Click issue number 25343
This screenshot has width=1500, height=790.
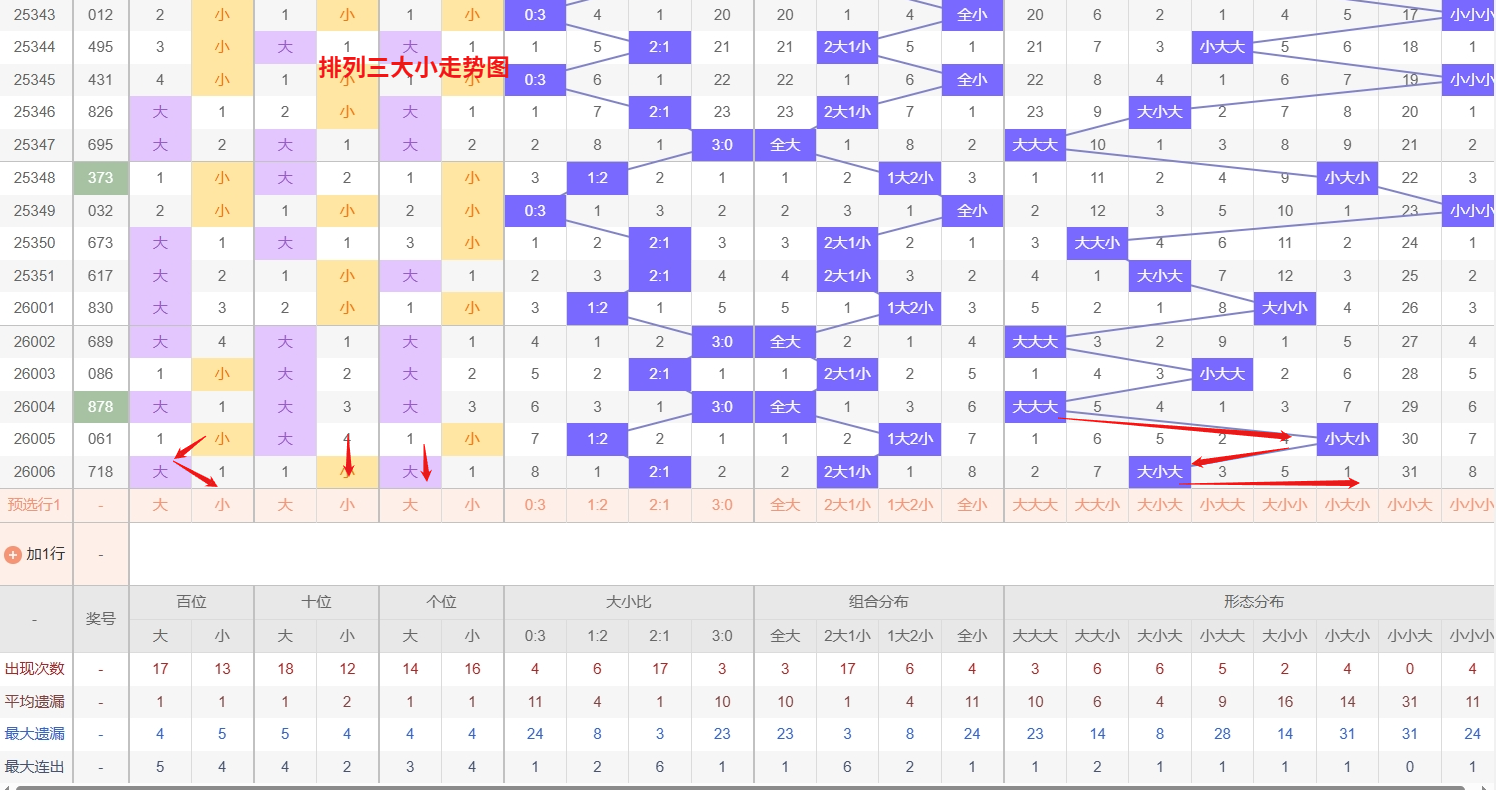(35, 15)
